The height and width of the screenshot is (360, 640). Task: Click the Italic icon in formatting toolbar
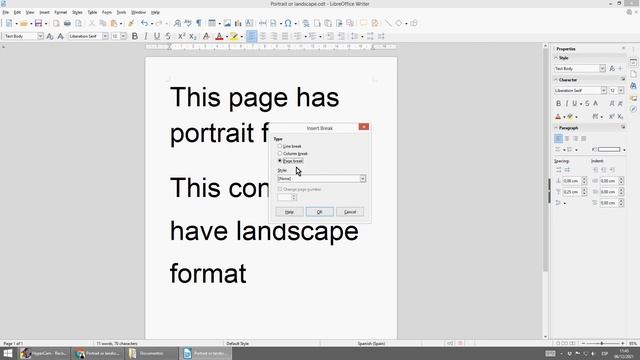(x=146, y=36)
